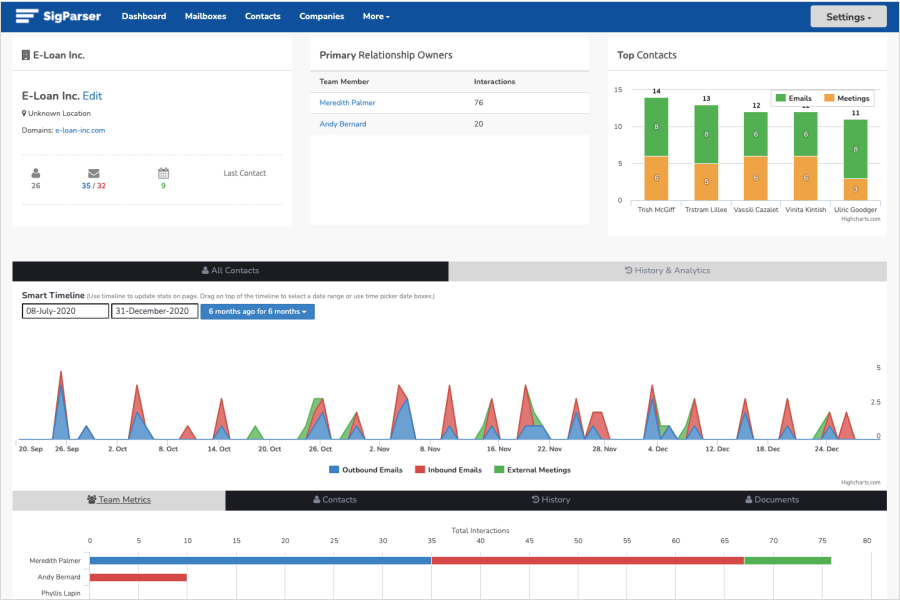The image size is (900, 600).
Task: Select the Team Metrics tab
Action: click(x=119, y=500)
